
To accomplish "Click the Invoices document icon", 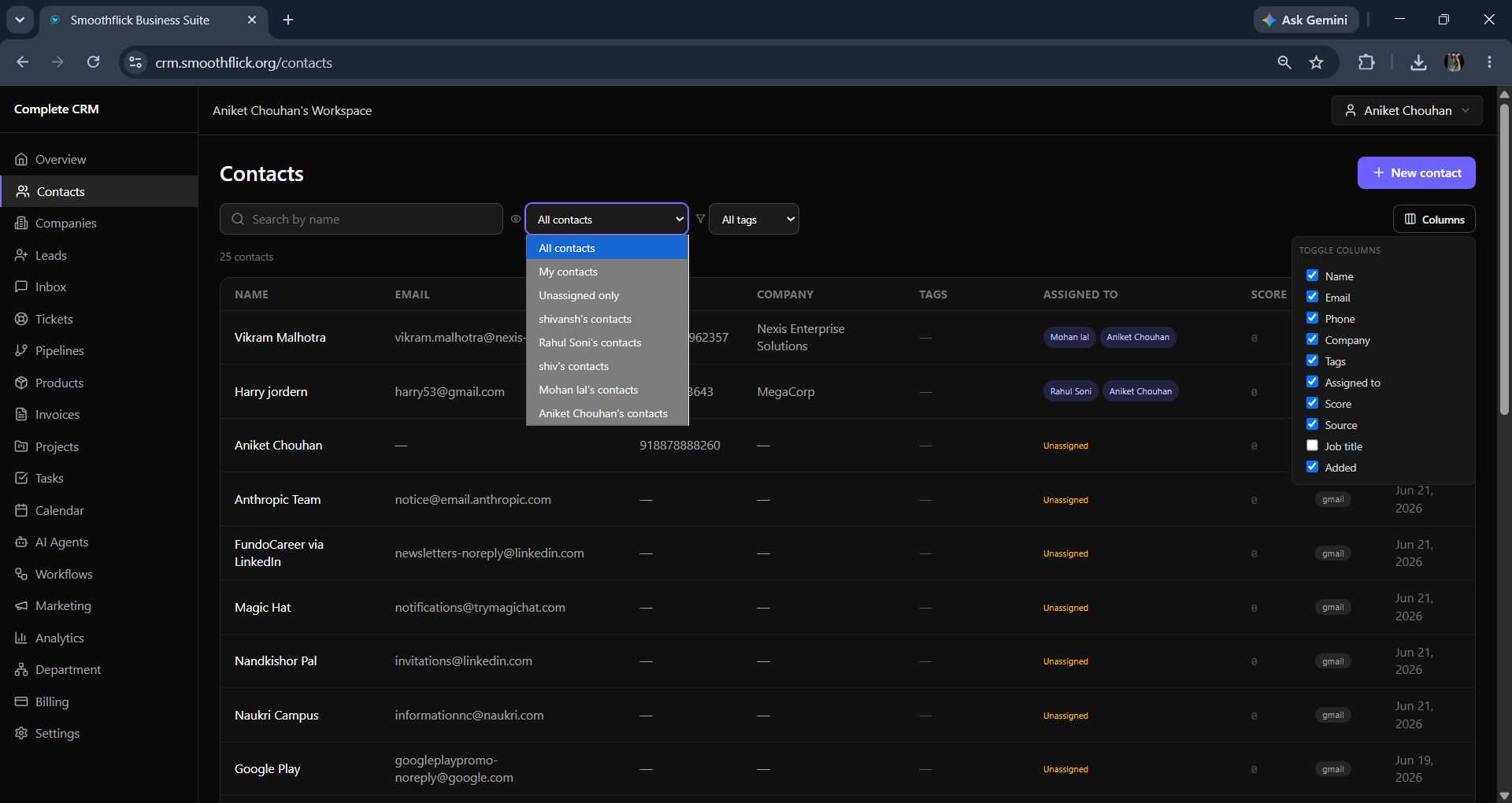I will click(x=21, y=414).
